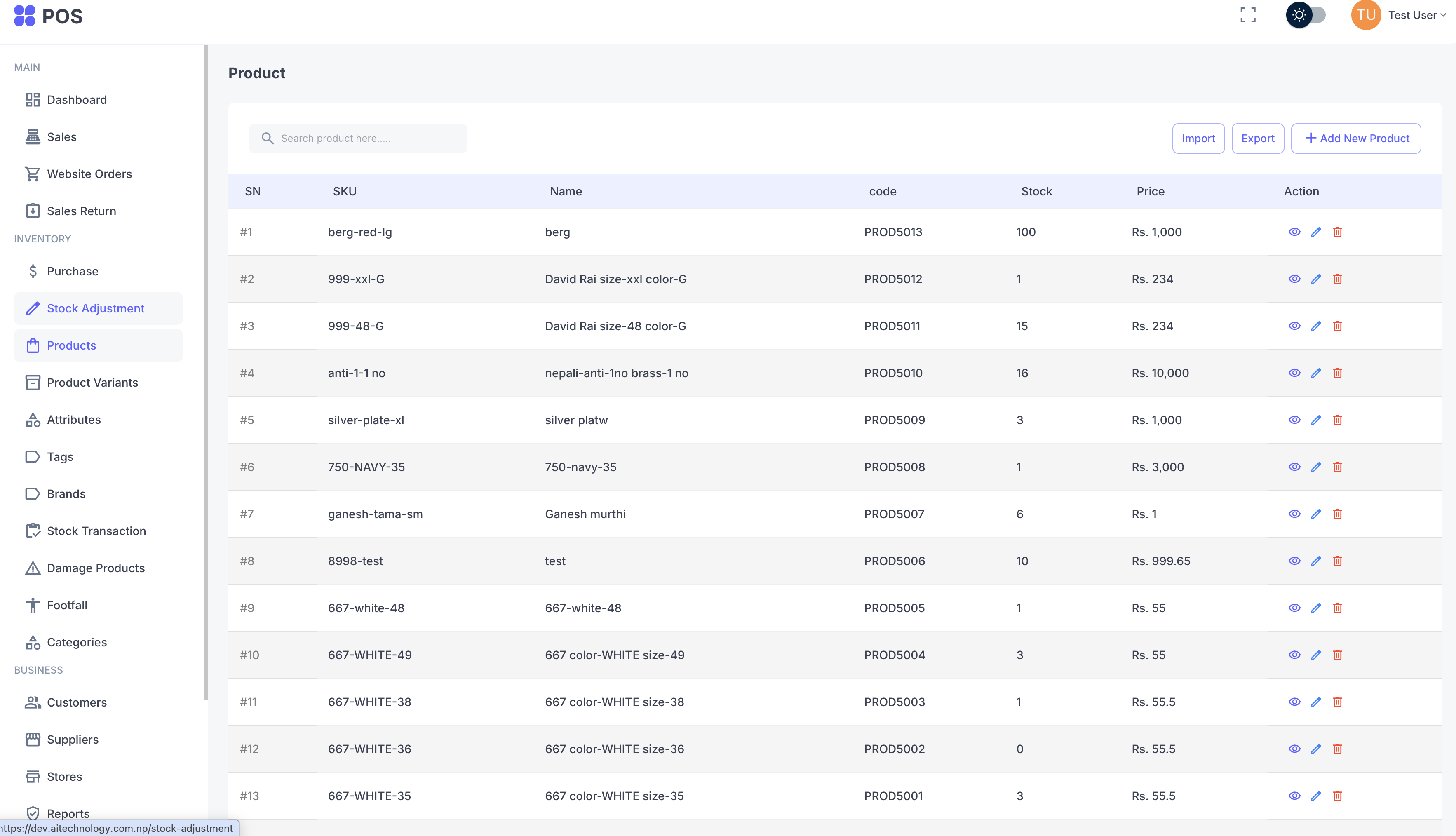Edit the Ganesh murthi product with pencil icon

pyautogui.click(x=1317, y=514)
